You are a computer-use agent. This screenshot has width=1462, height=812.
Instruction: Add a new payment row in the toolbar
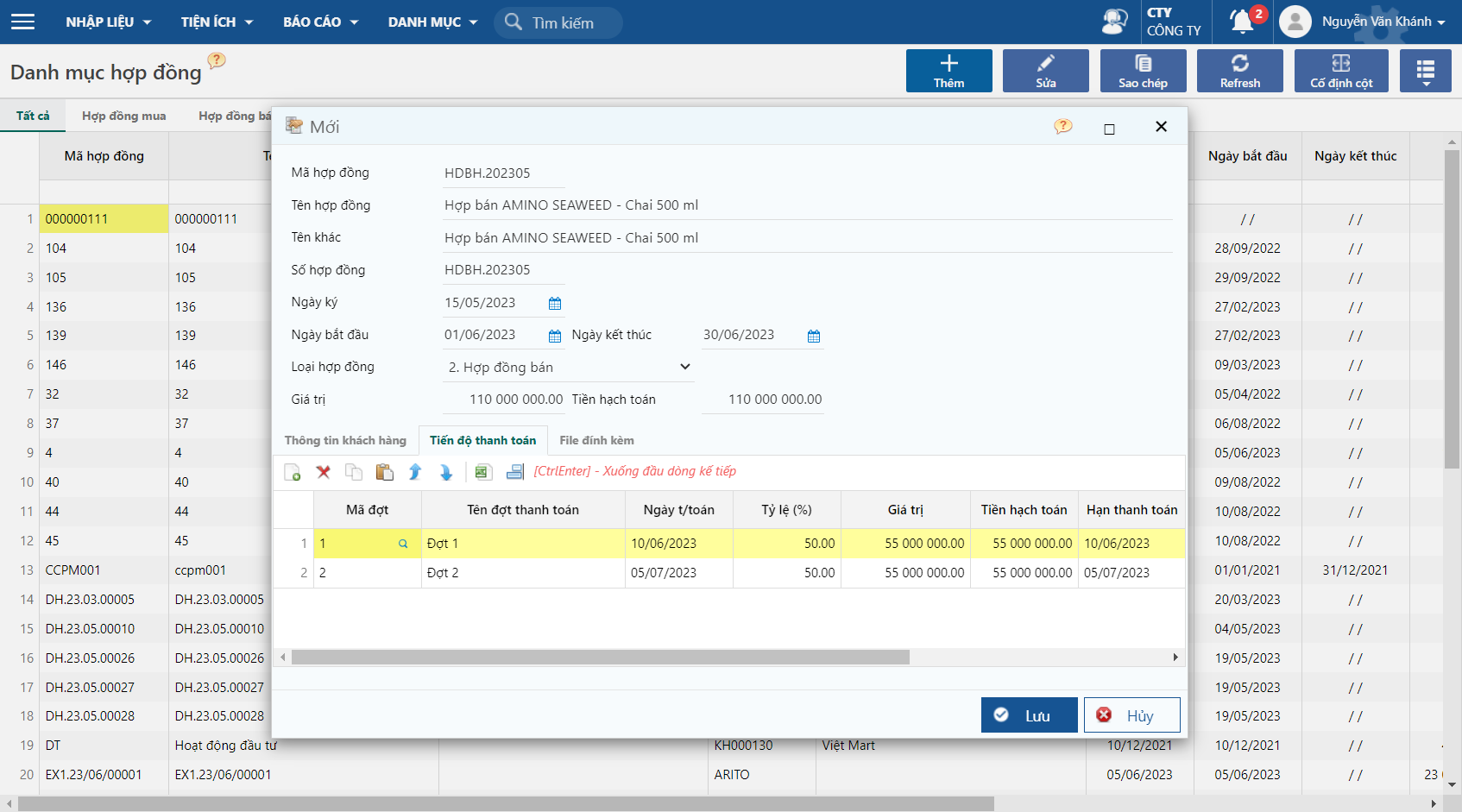[x=293, y=472]
